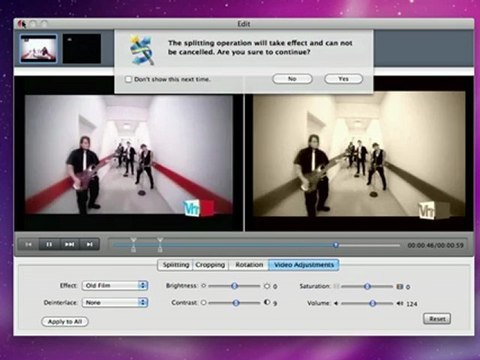Click the volume mute speaker icon

tap(336, 303)
